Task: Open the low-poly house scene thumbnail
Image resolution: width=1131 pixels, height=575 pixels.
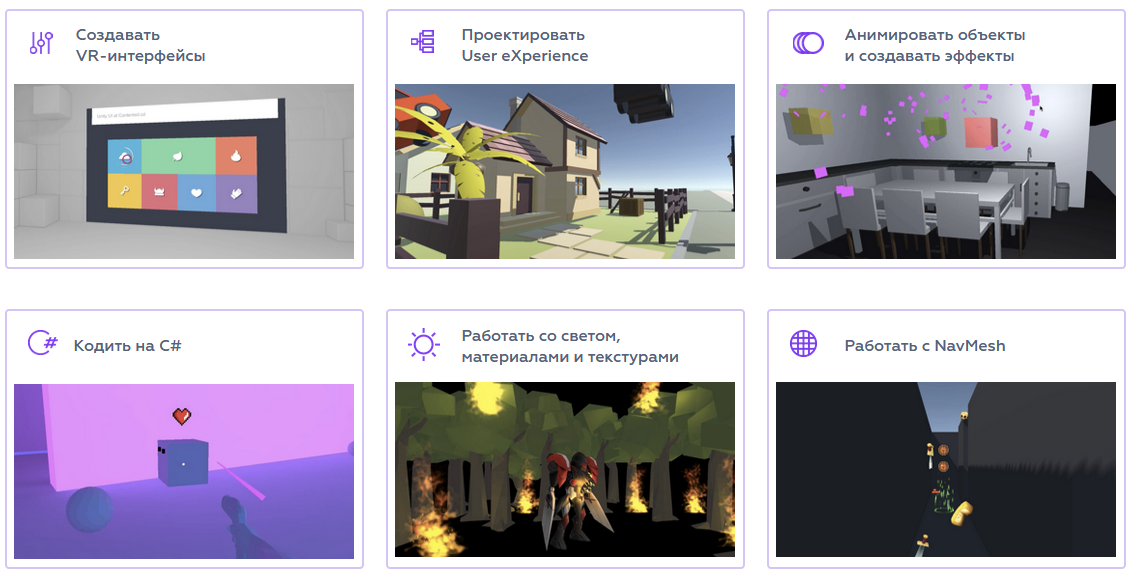Action: pos(565,172)
